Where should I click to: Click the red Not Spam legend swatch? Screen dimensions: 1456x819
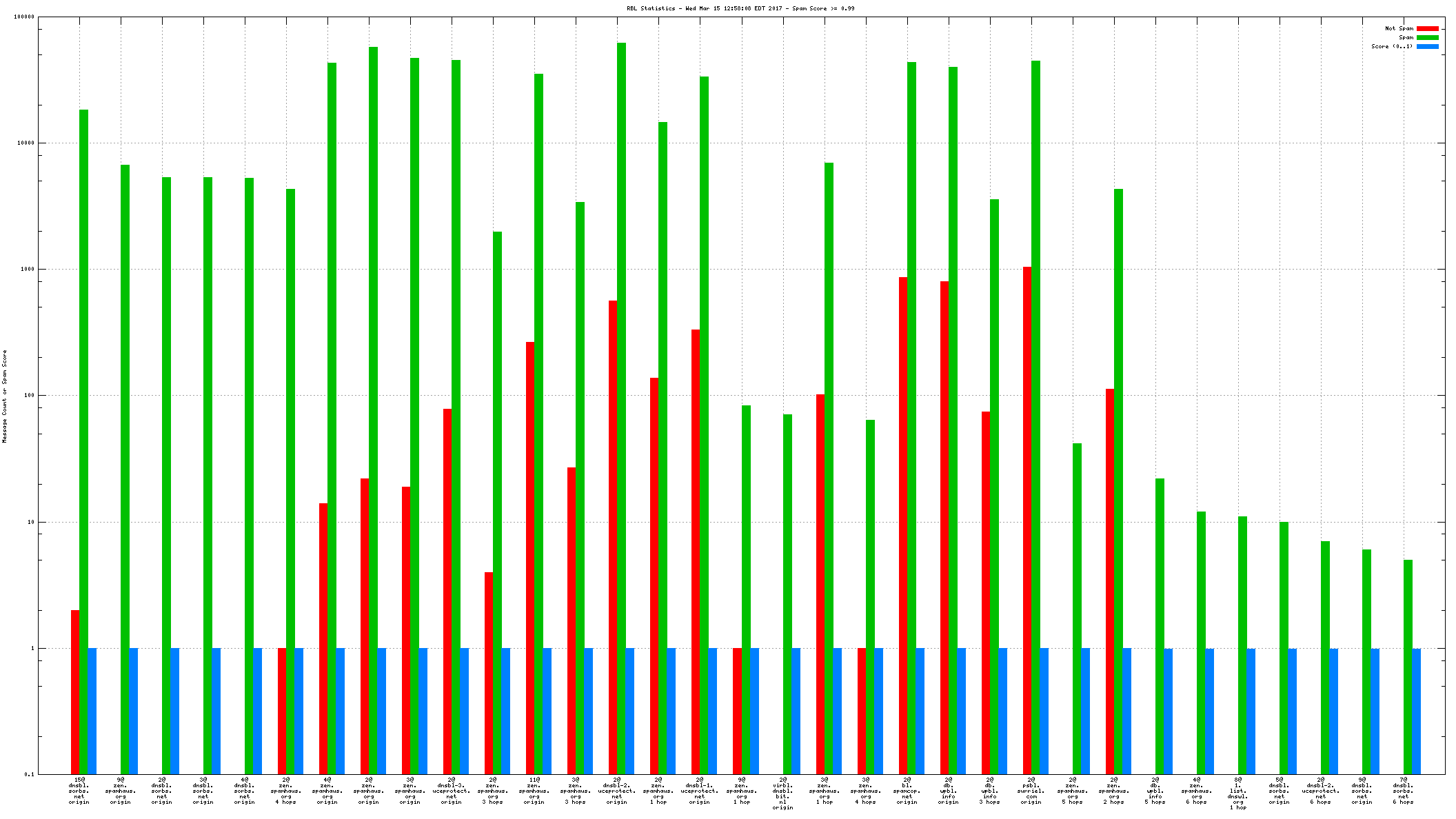1427,29
